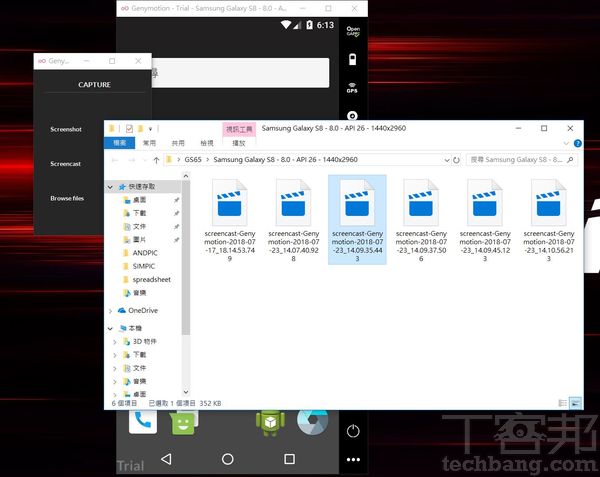Click the up-arrow folder navigation button
The height and width of the screenshot is (477, 600).
[155, 159]
